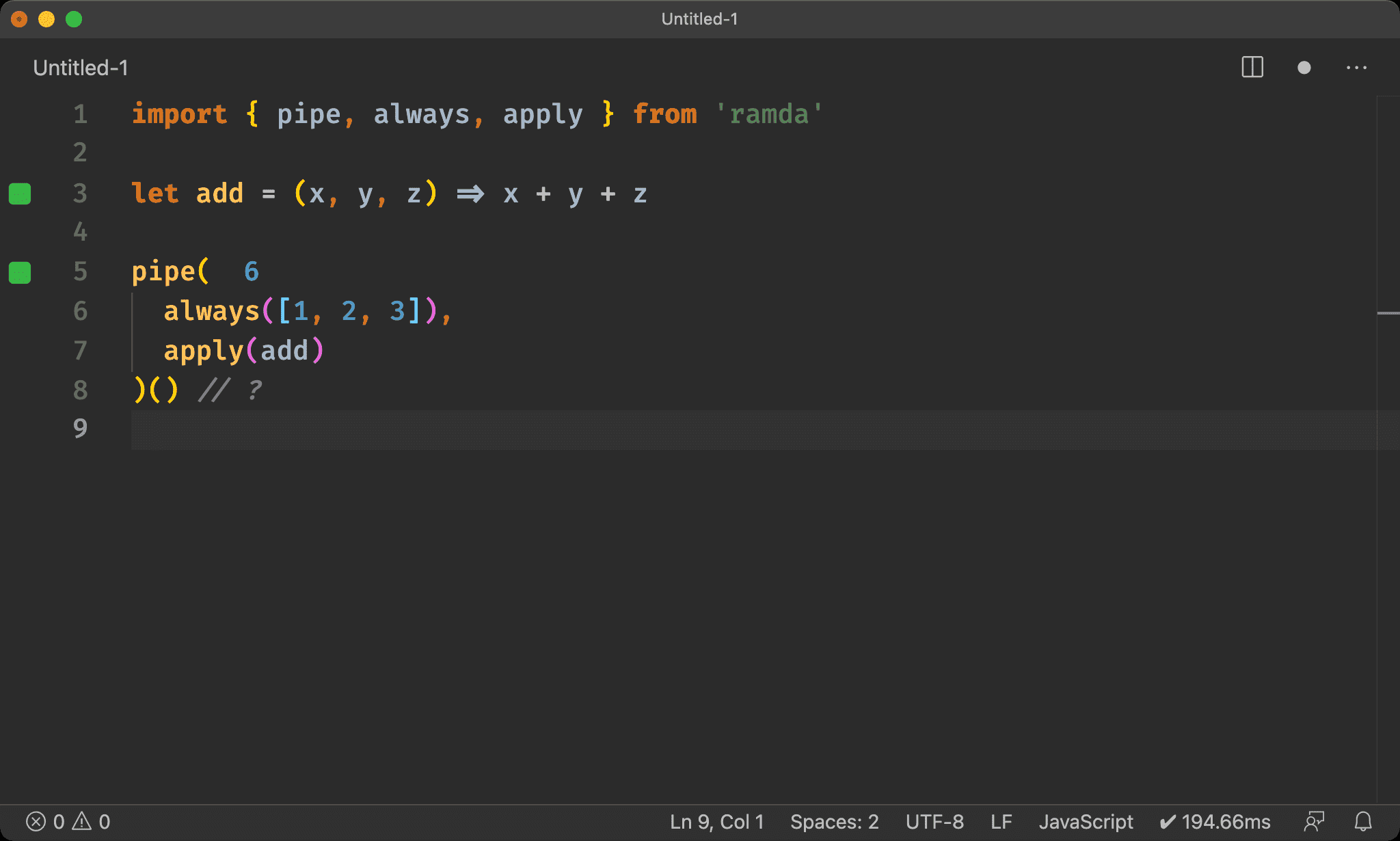Image resolution: width=1400 pixels, height=841 pixels.
Task: Click the arrow operator on line 3
Action: click(470, 194)
